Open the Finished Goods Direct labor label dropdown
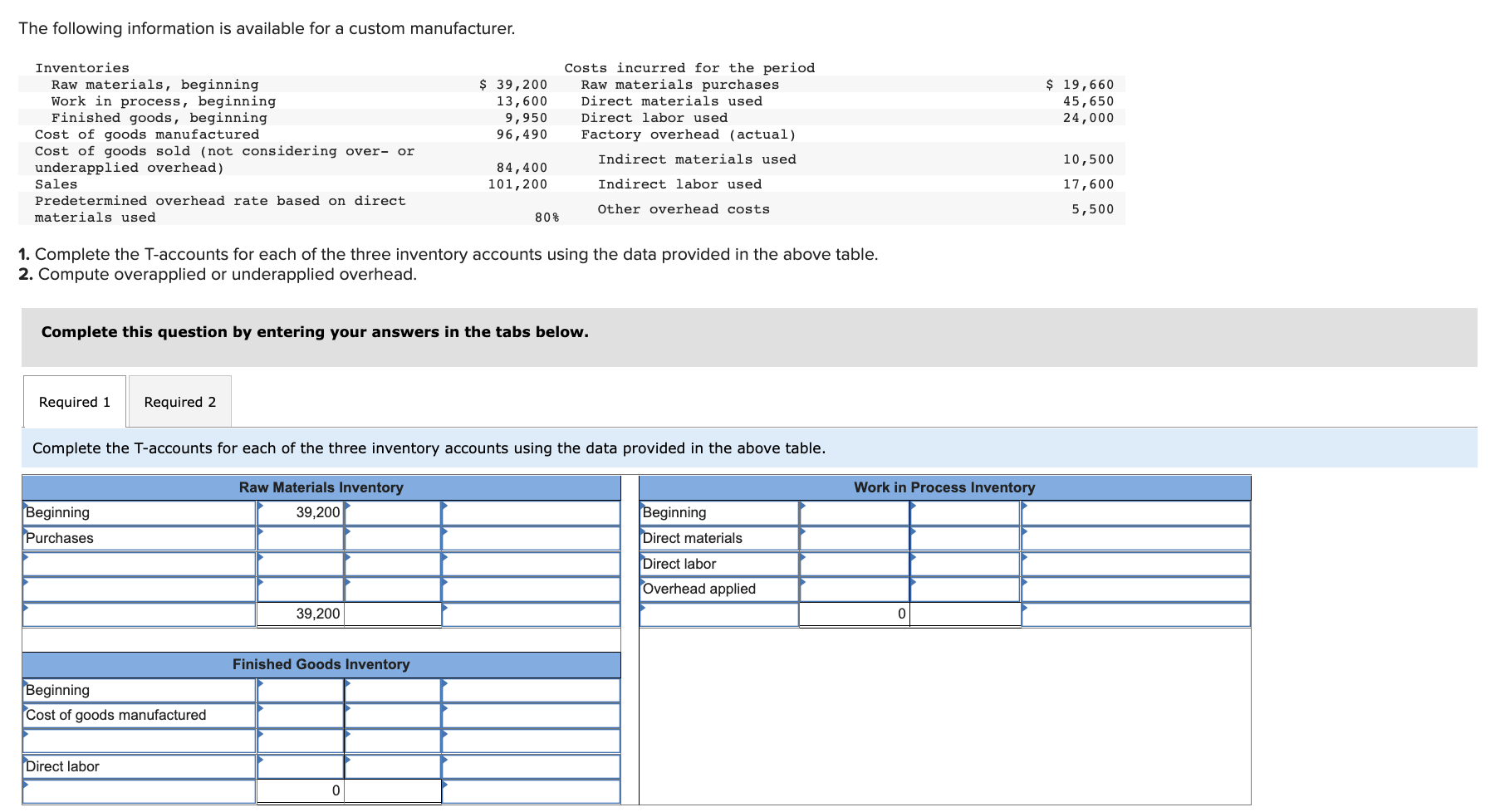The image size is (1495, 812). pos(140,766)
